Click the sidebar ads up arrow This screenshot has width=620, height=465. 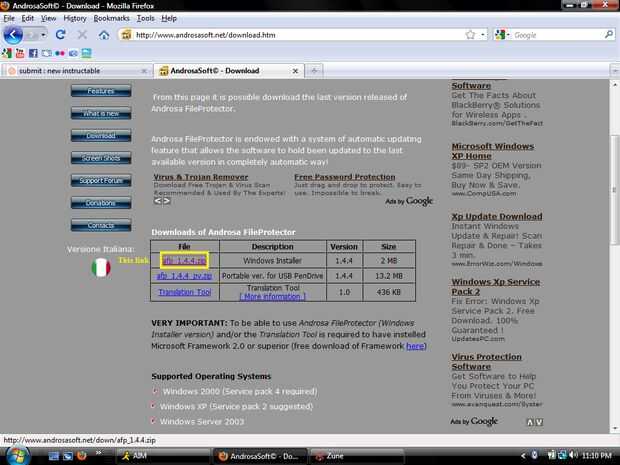[x=530, y=422]
